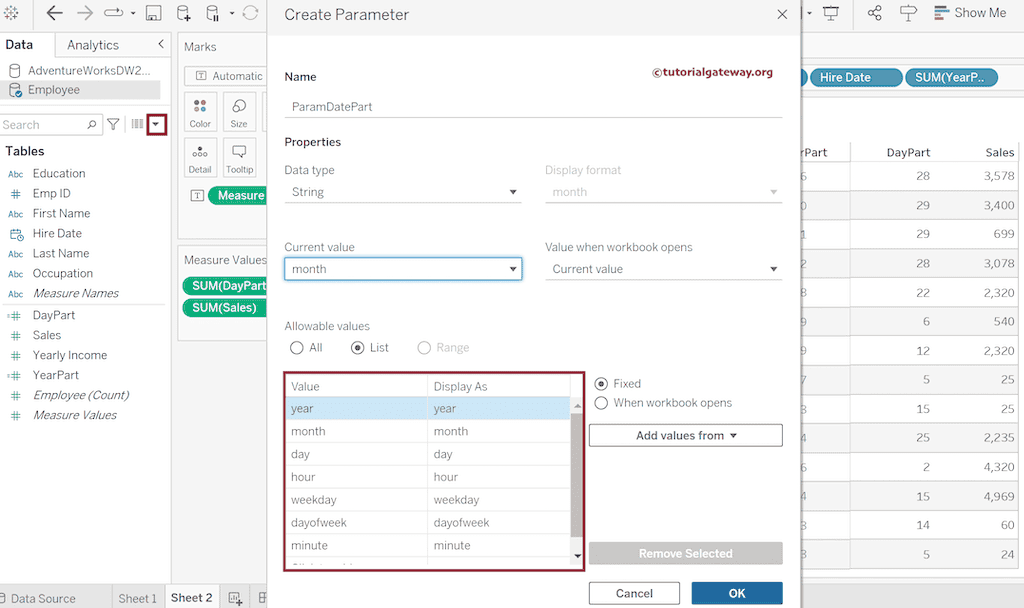
Task: Expand the Add values from menu
Action: click(686, 435)
